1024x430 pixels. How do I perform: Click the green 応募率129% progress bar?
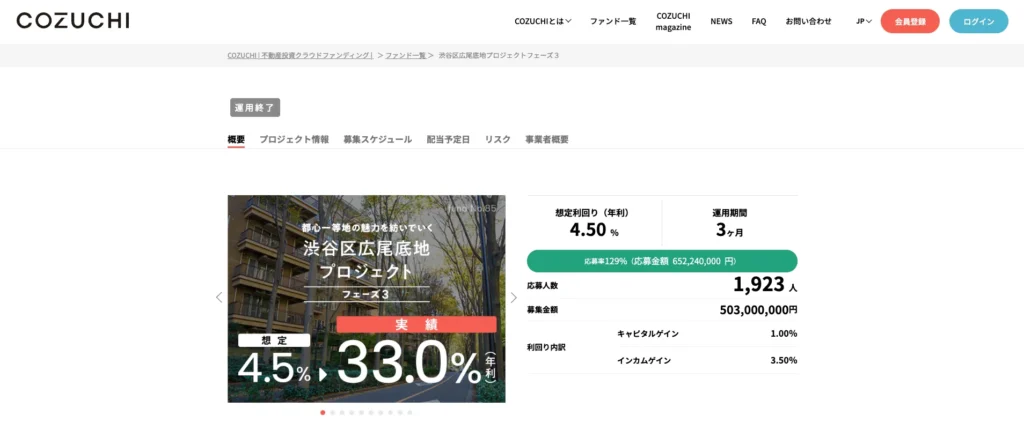click(x=662, y=261)
